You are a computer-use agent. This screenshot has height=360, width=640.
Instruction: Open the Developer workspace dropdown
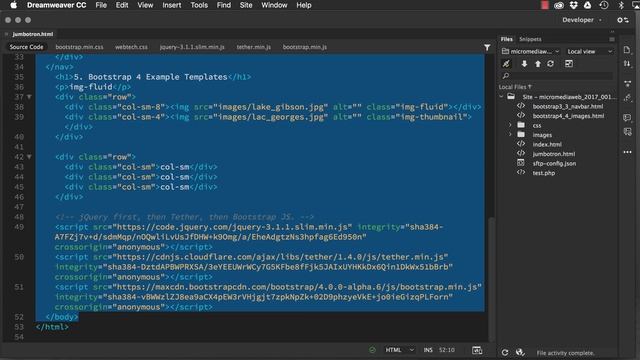click(x=581, y=20)
